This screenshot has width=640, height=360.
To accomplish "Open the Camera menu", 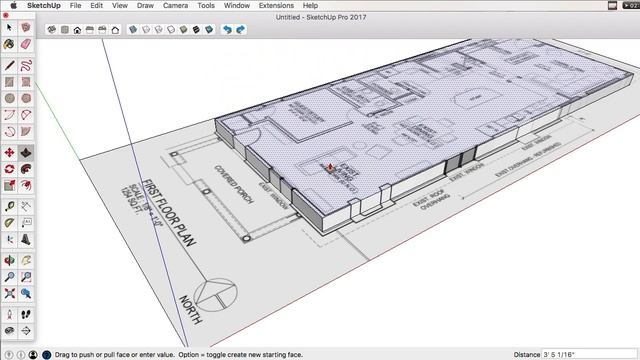I will pos(176,5).
